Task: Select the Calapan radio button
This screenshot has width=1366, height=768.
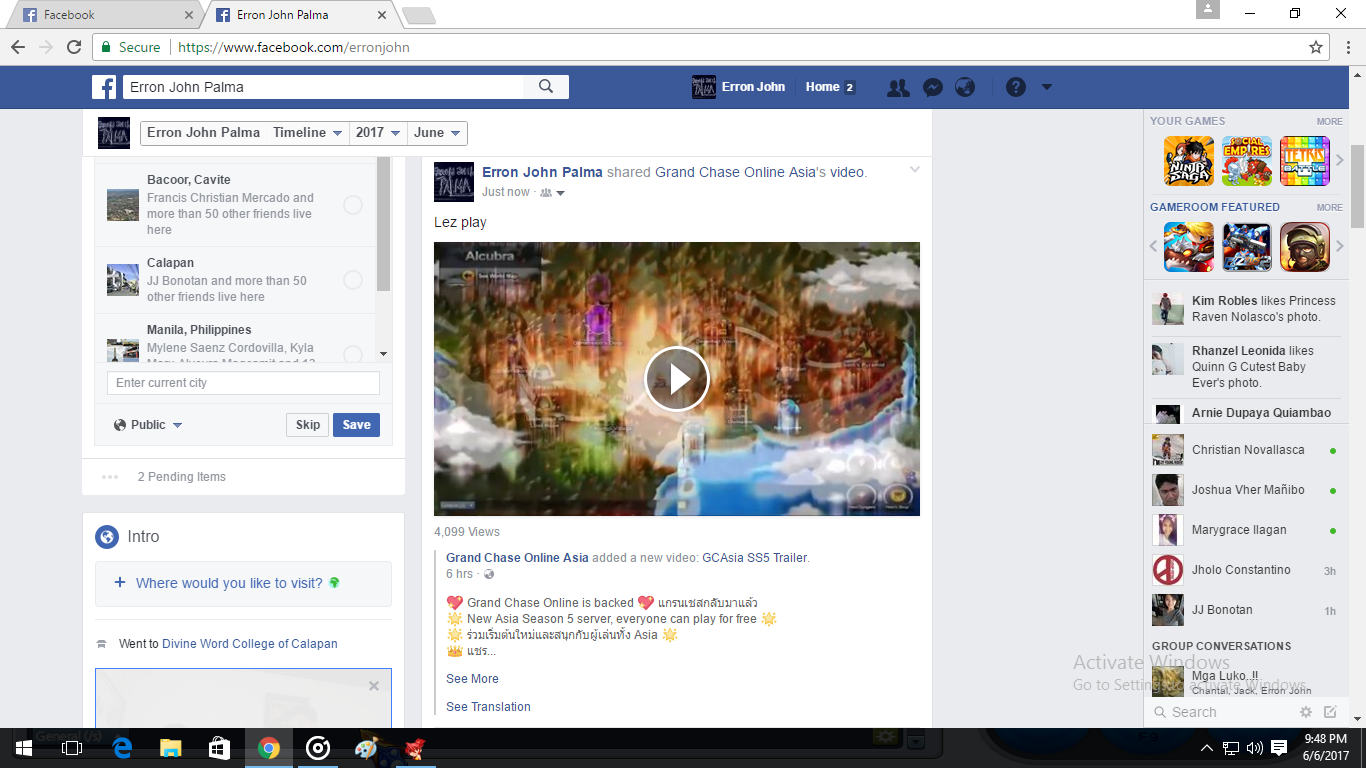Action: (353, 280)
